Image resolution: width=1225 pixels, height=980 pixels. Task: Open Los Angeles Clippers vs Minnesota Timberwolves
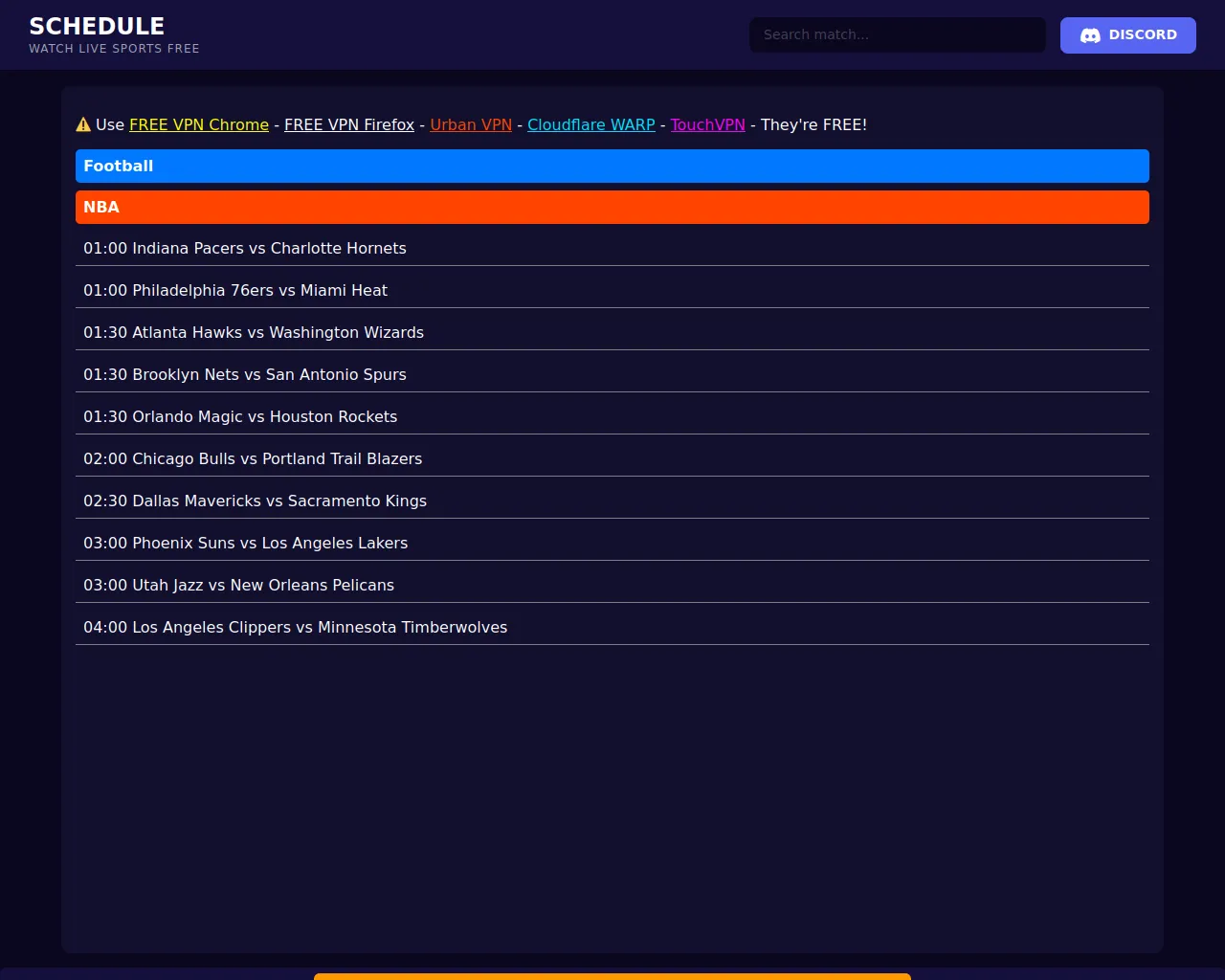(612, 627)
